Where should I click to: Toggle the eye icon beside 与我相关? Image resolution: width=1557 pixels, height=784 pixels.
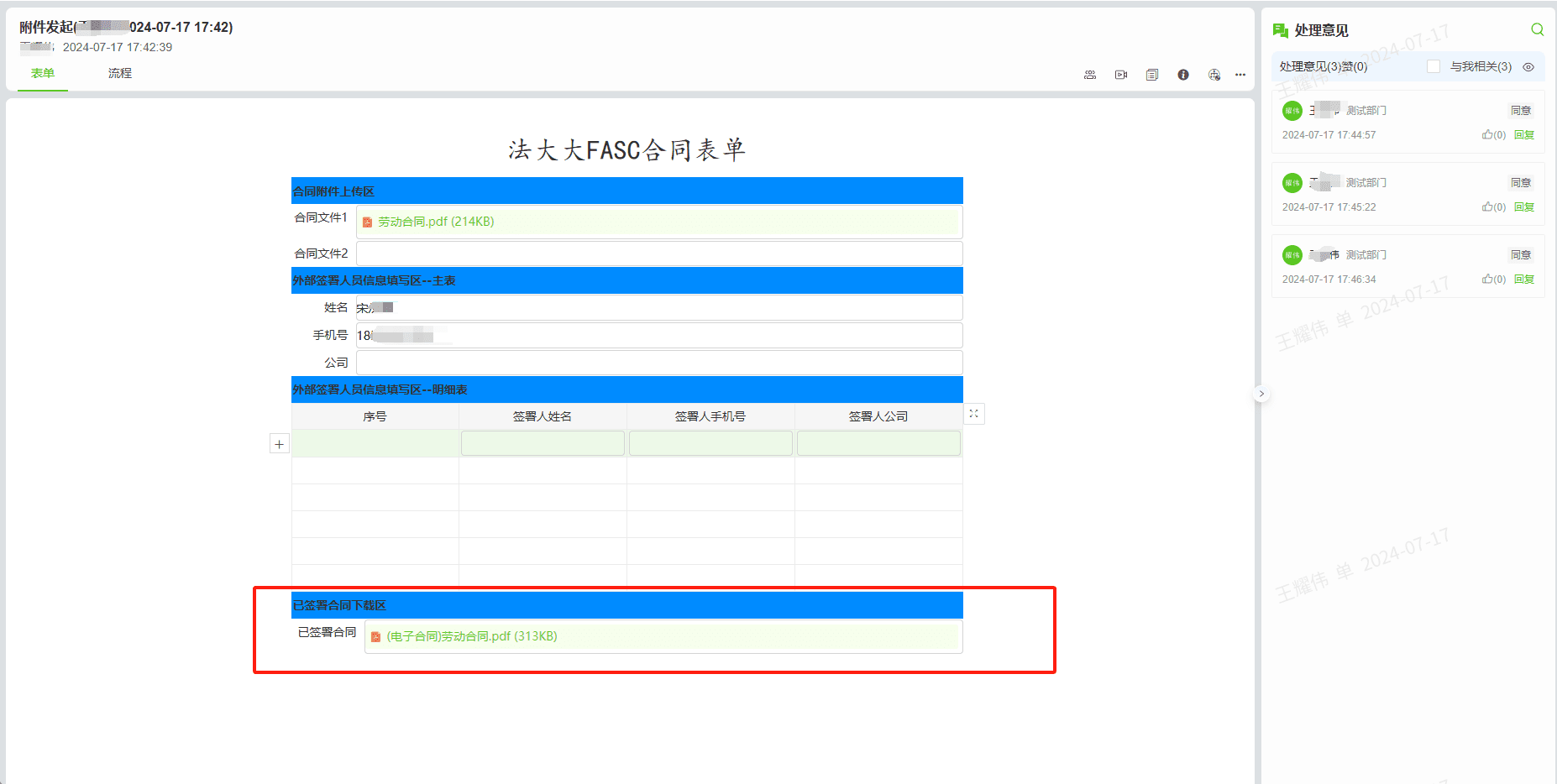pyautogui.click(x=1528, y=67)
